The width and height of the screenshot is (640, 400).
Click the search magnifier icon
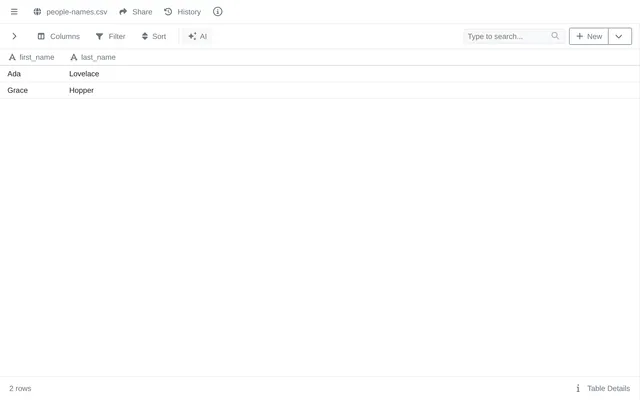point(555,36)
